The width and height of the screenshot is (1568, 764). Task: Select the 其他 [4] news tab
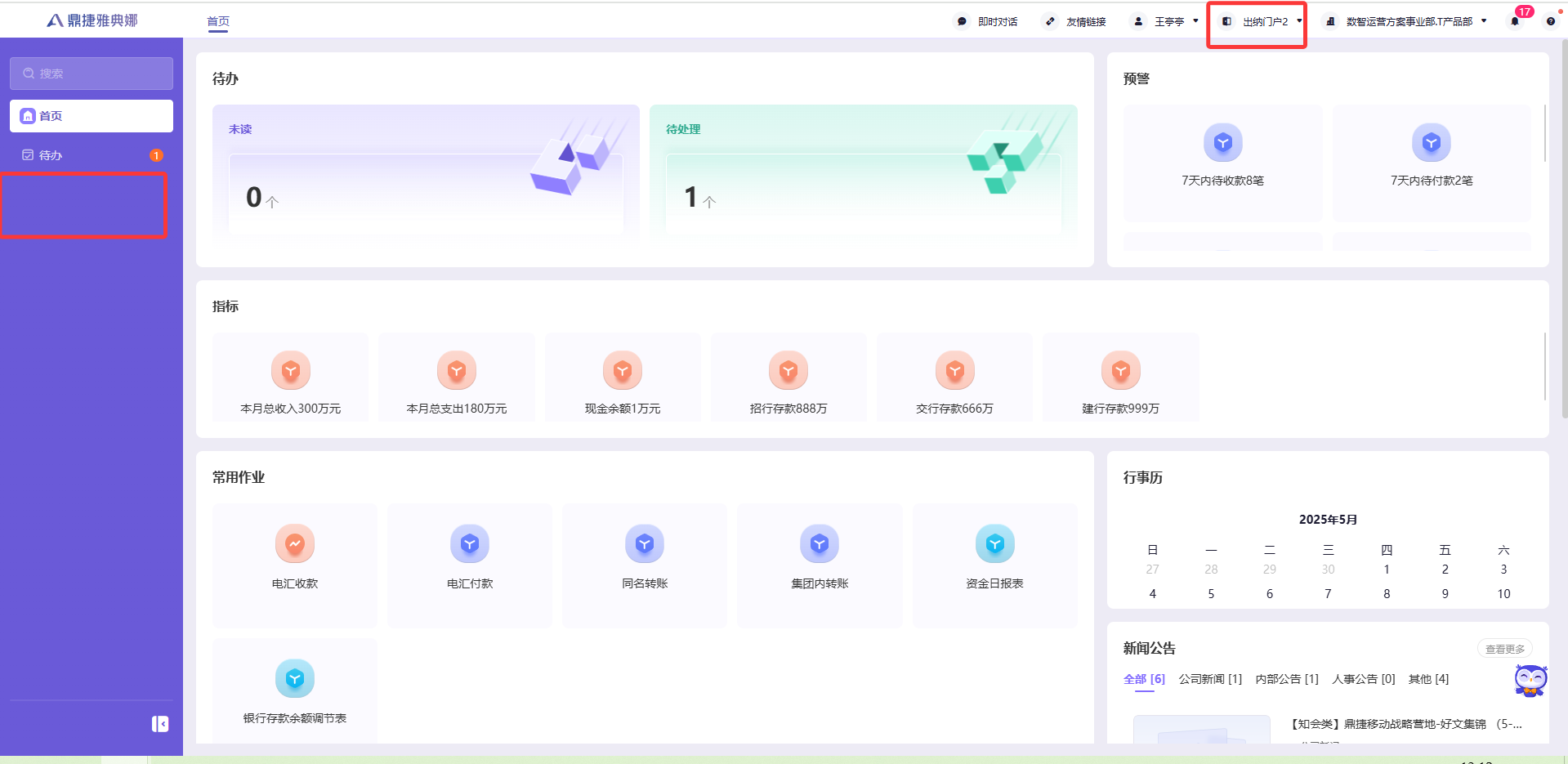pyautogui.click(x=1428, y=679)
